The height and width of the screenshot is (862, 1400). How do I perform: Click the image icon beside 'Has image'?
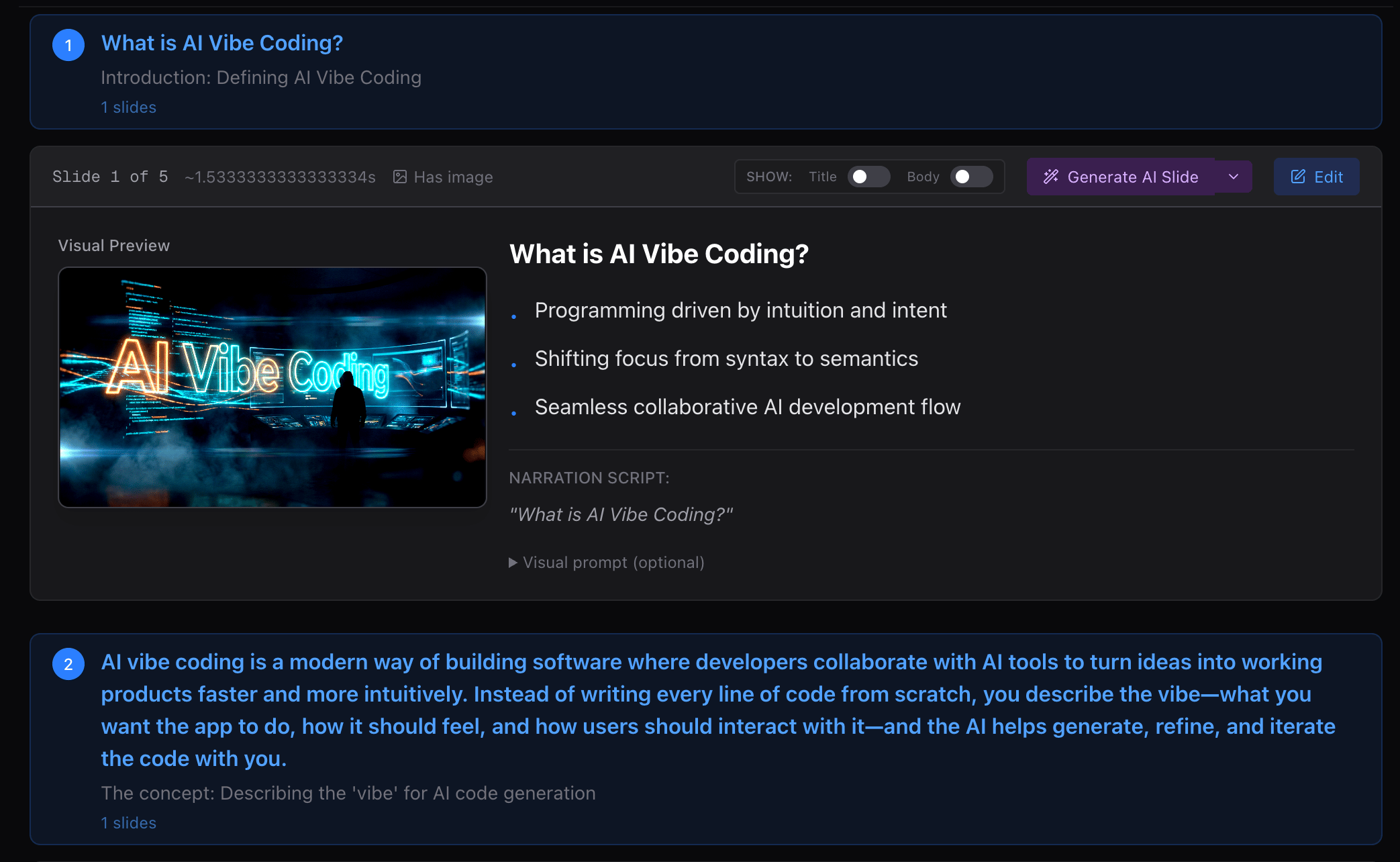pos(400,176)
